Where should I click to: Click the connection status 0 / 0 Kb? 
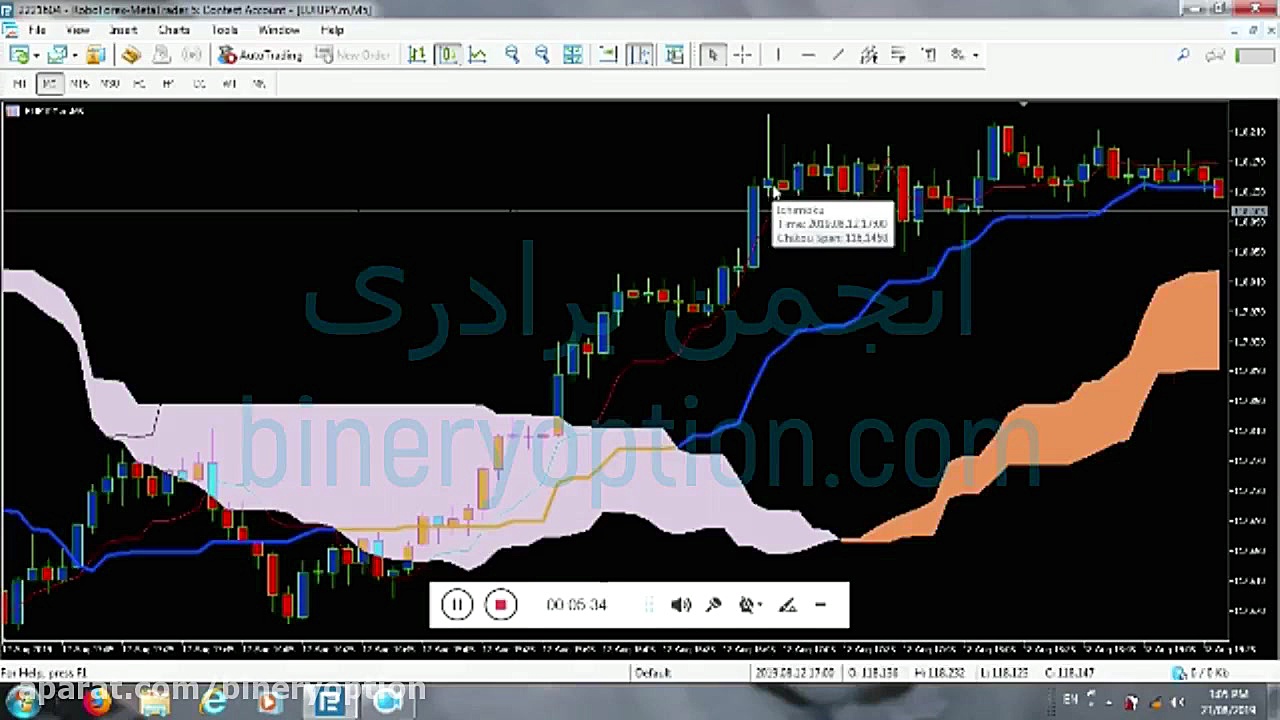(x=1202, y=673)
